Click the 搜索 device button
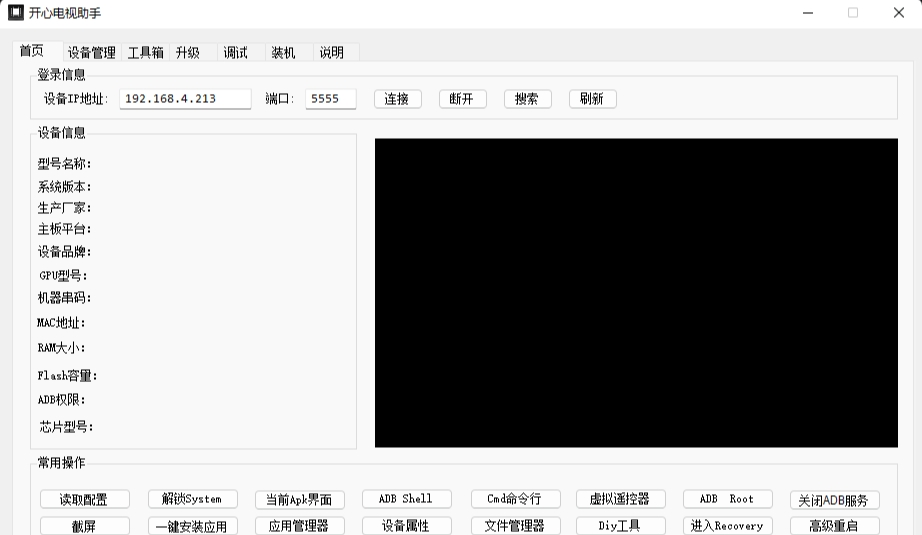The width and height of the screenshot is (922, 535). pyautogui.click(x=527, y=99)
